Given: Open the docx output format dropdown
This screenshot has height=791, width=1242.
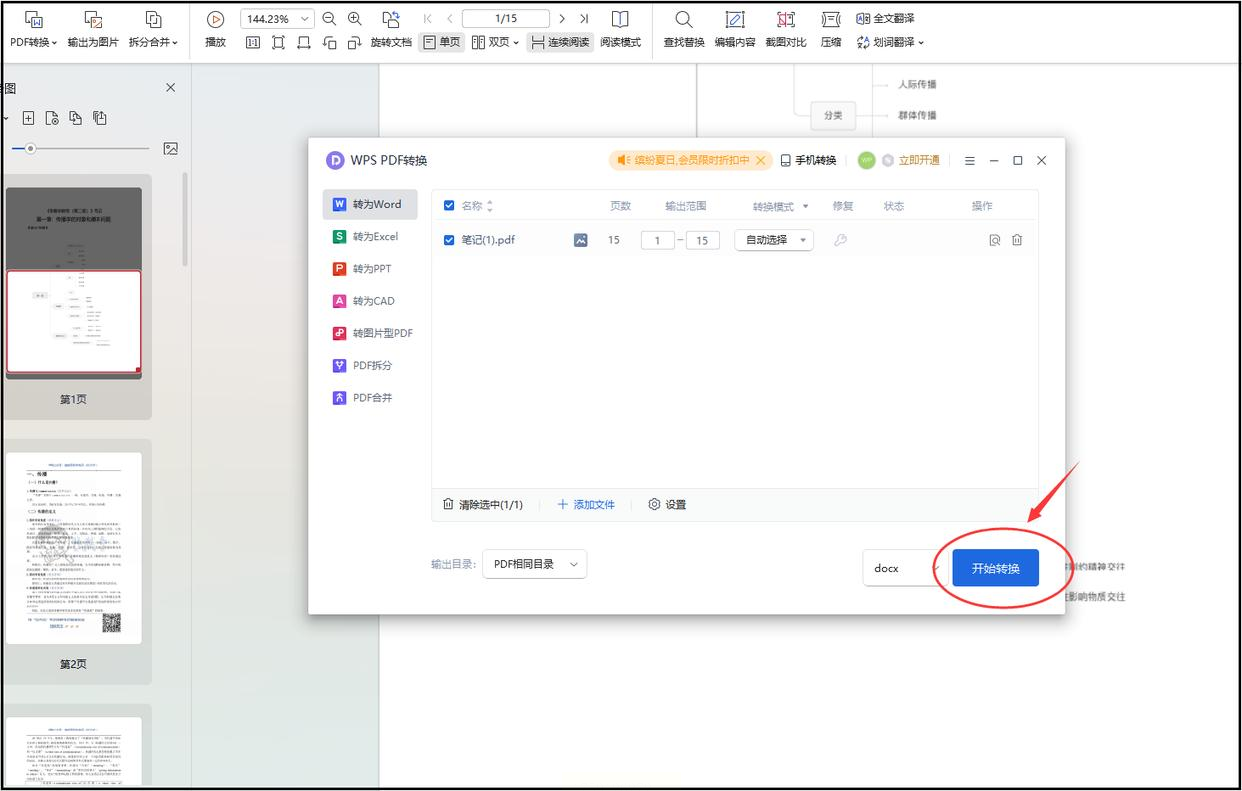Looking at the screenshot, I should [904, 568].
